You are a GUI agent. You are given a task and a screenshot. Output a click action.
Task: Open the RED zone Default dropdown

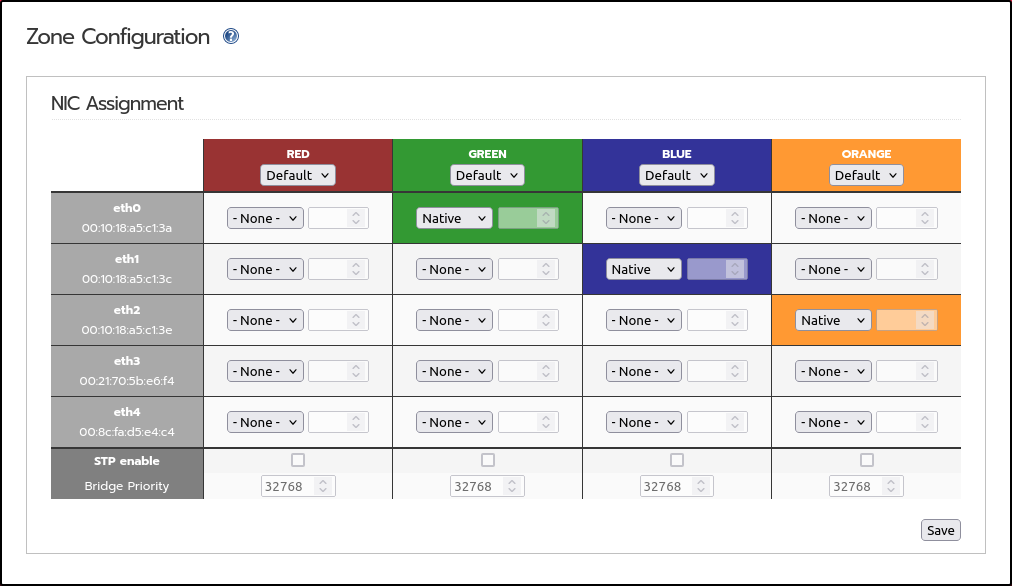click(298, 176)
